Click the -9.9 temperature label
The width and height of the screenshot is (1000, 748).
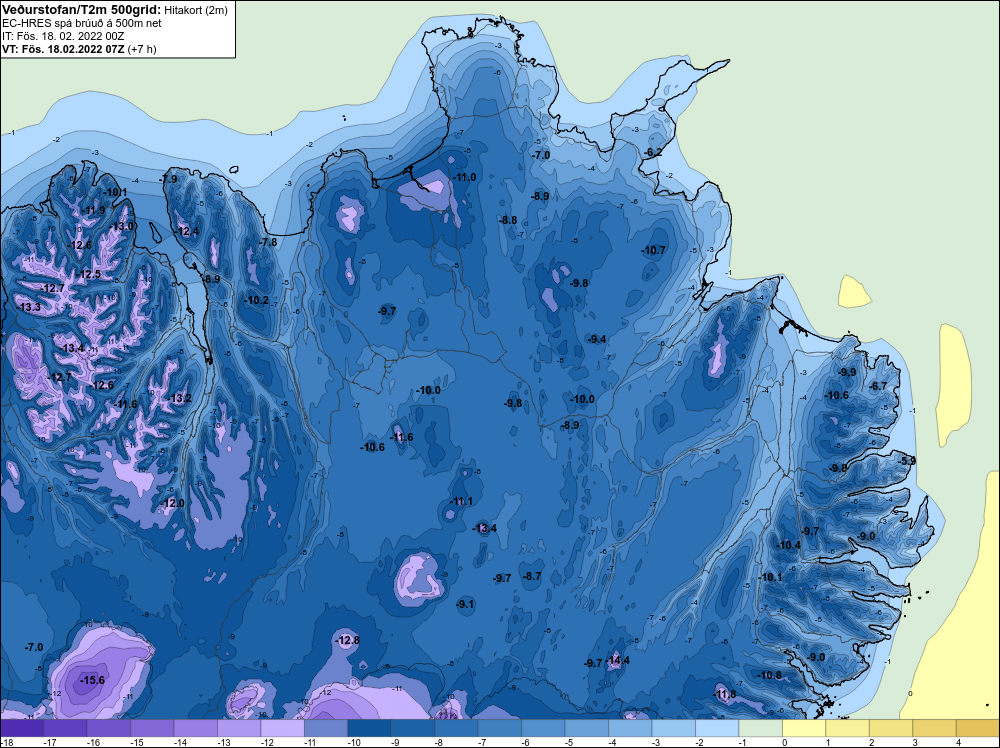pos(847,372)
